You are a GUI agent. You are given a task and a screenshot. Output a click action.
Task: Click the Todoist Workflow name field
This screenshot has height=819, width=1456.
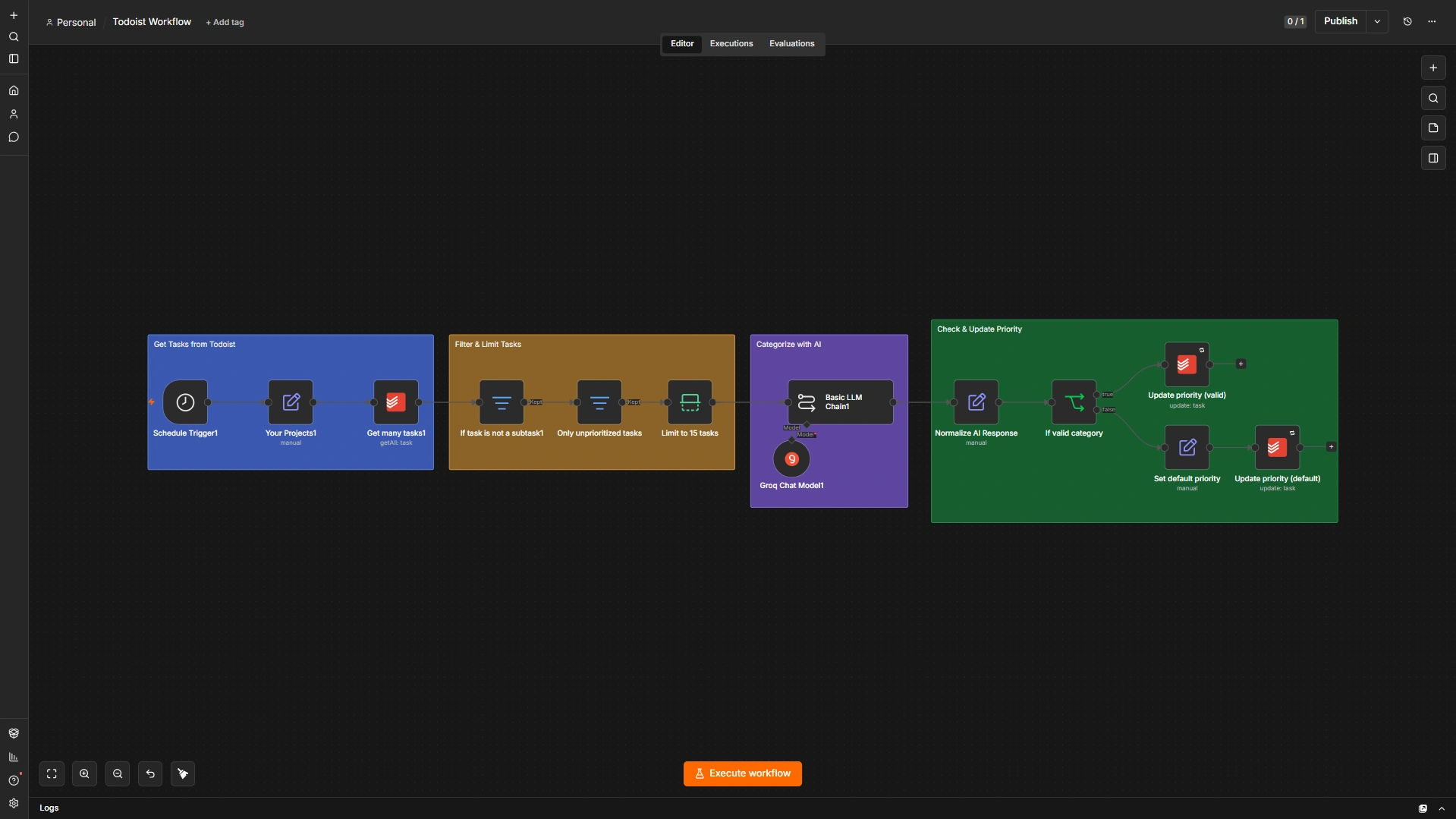coord(152,22)
